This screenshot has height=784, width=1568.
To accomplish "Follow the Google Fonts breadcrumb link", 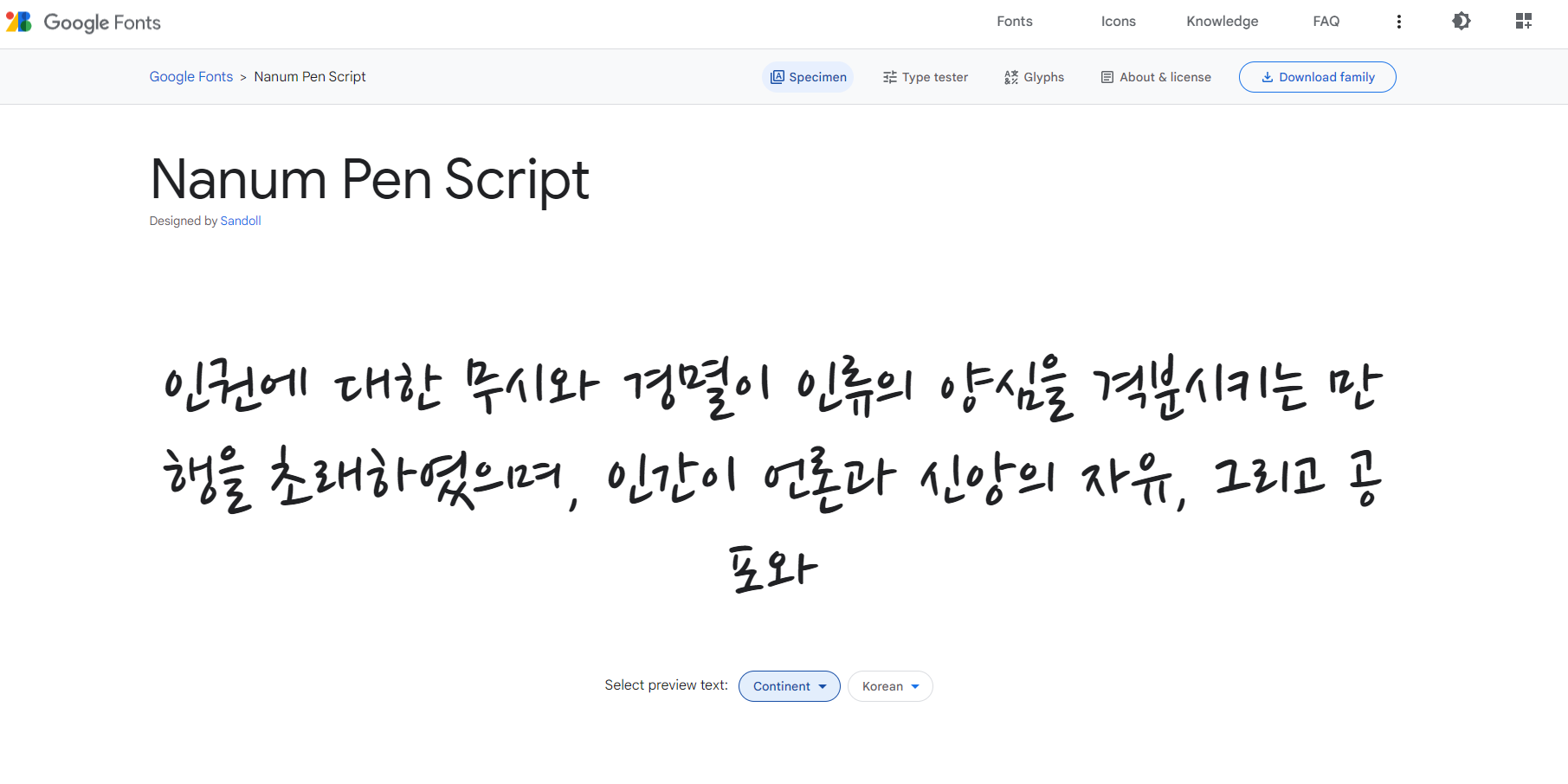I will coord(191,77).
